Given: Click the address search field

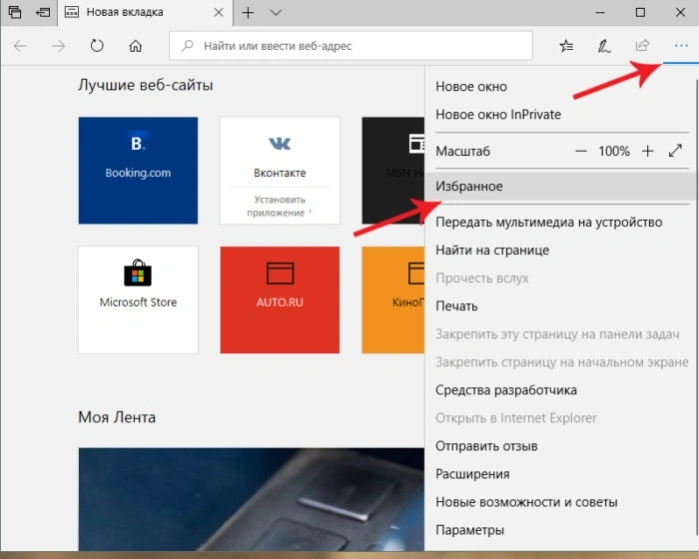Looking at the screenshot, I should pyautogui.click(x=350, y=45).
